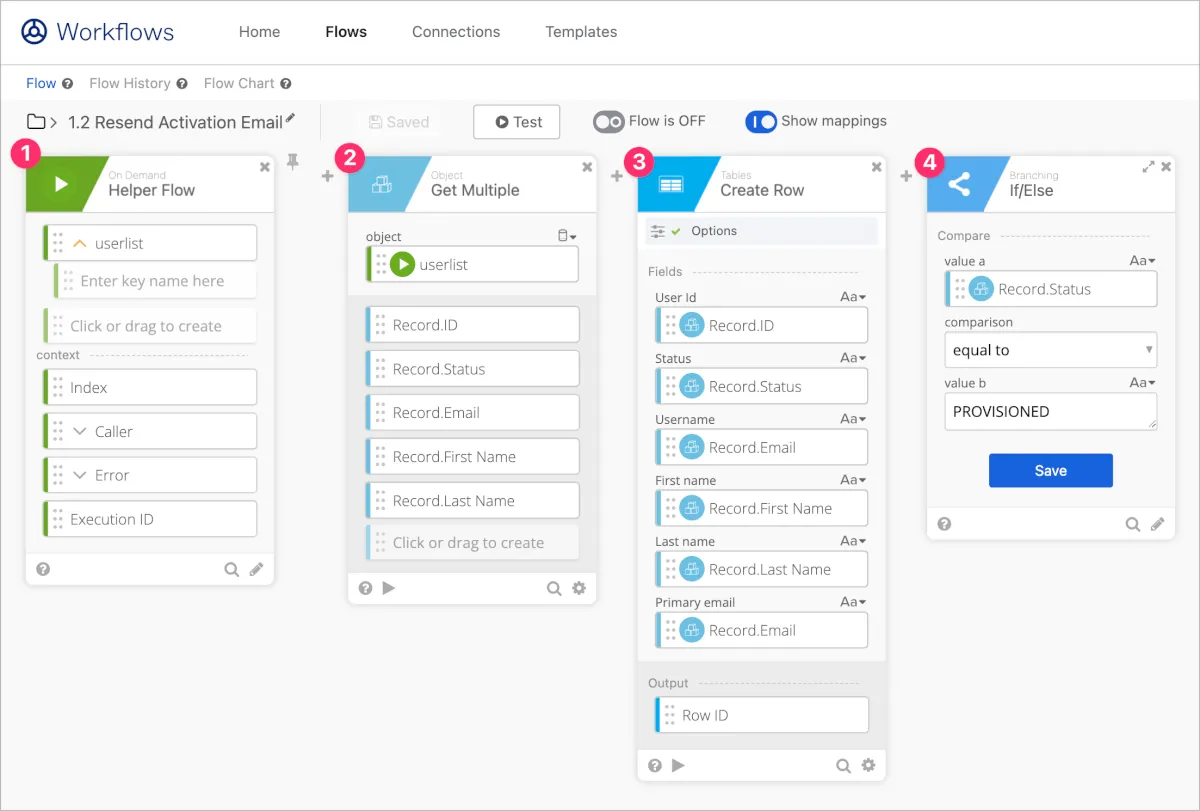Screen dimensions: 1200x811
Task: Open the Flows menu
Action: 346,32
